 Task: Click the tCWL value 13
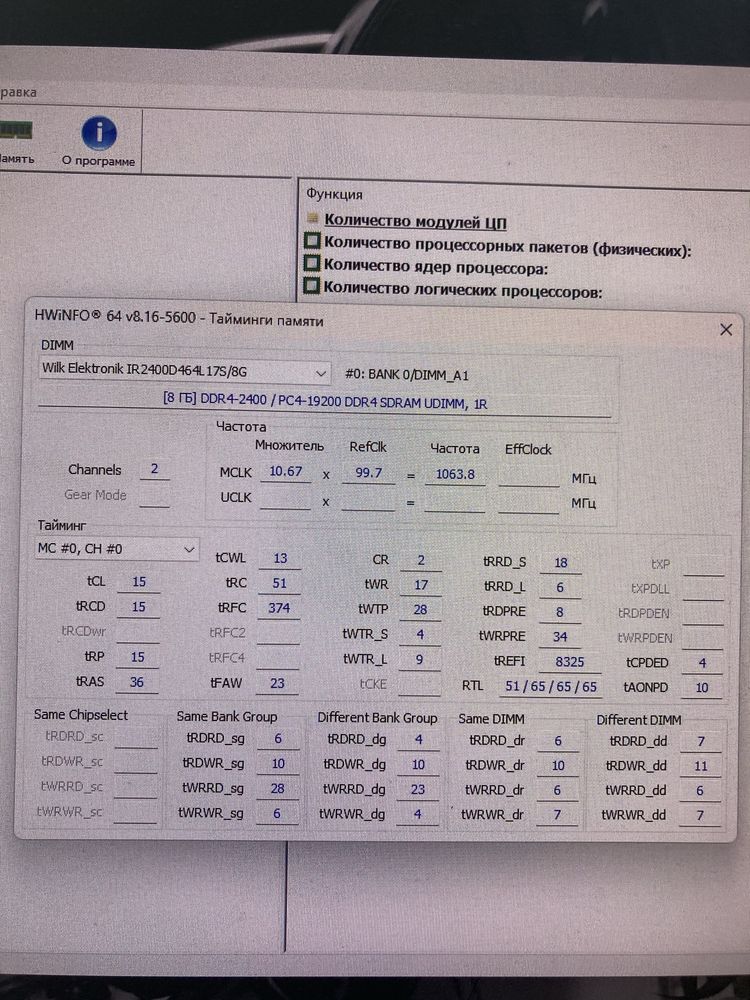click(x=280, y=559)
